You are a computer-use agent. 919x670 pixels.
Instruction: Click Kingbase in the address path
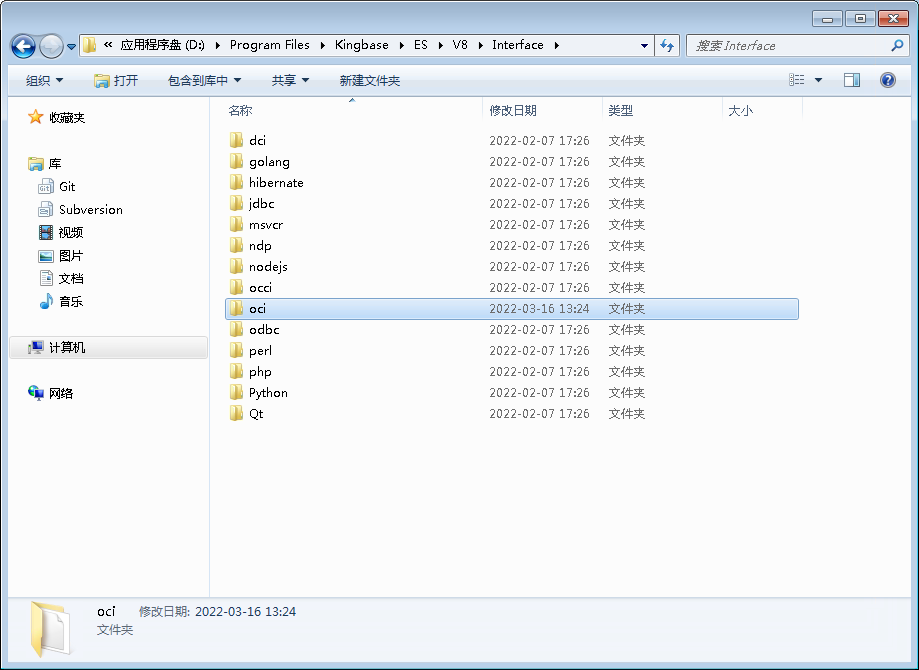[362, 45]
